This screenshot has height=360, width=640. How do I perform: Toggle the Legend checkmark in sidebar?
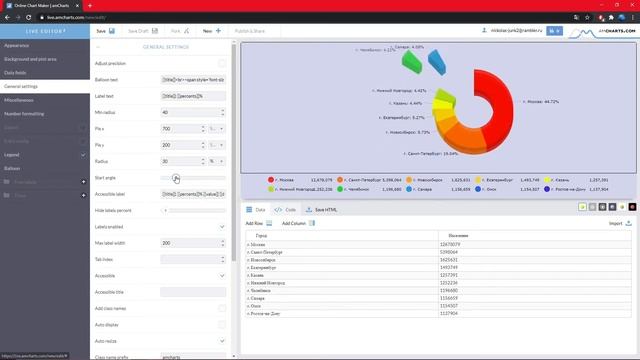pyautogui.click(x=83, y=155)
